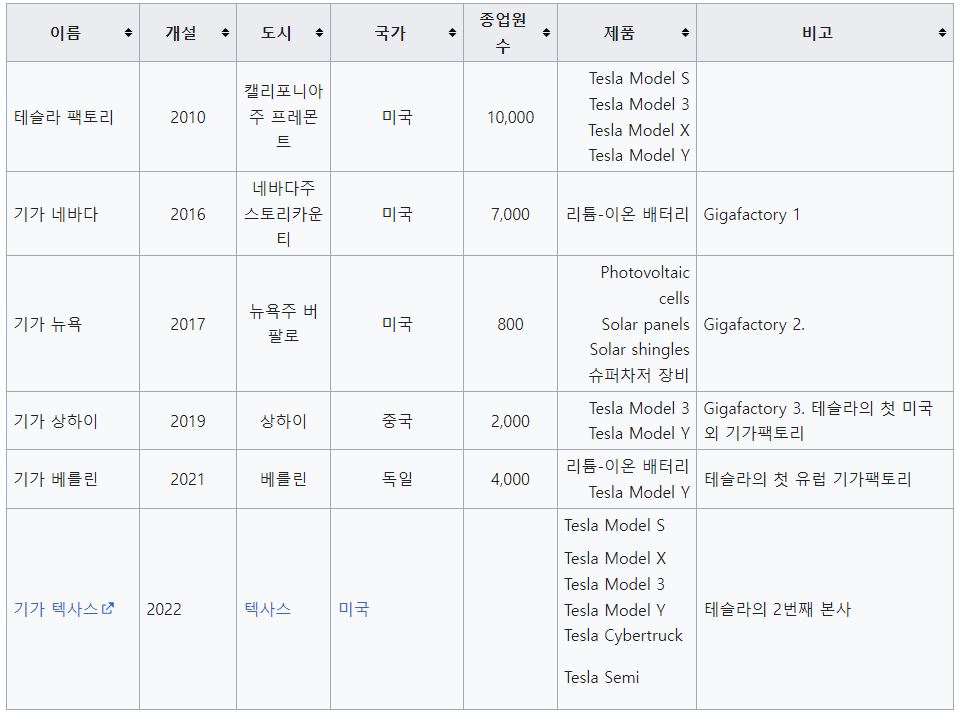The height and width of the screenshot is (713, 958).
Task: Click Tesla Model X in 기가 텍사스 row
Action: click(x=615, y=558)
